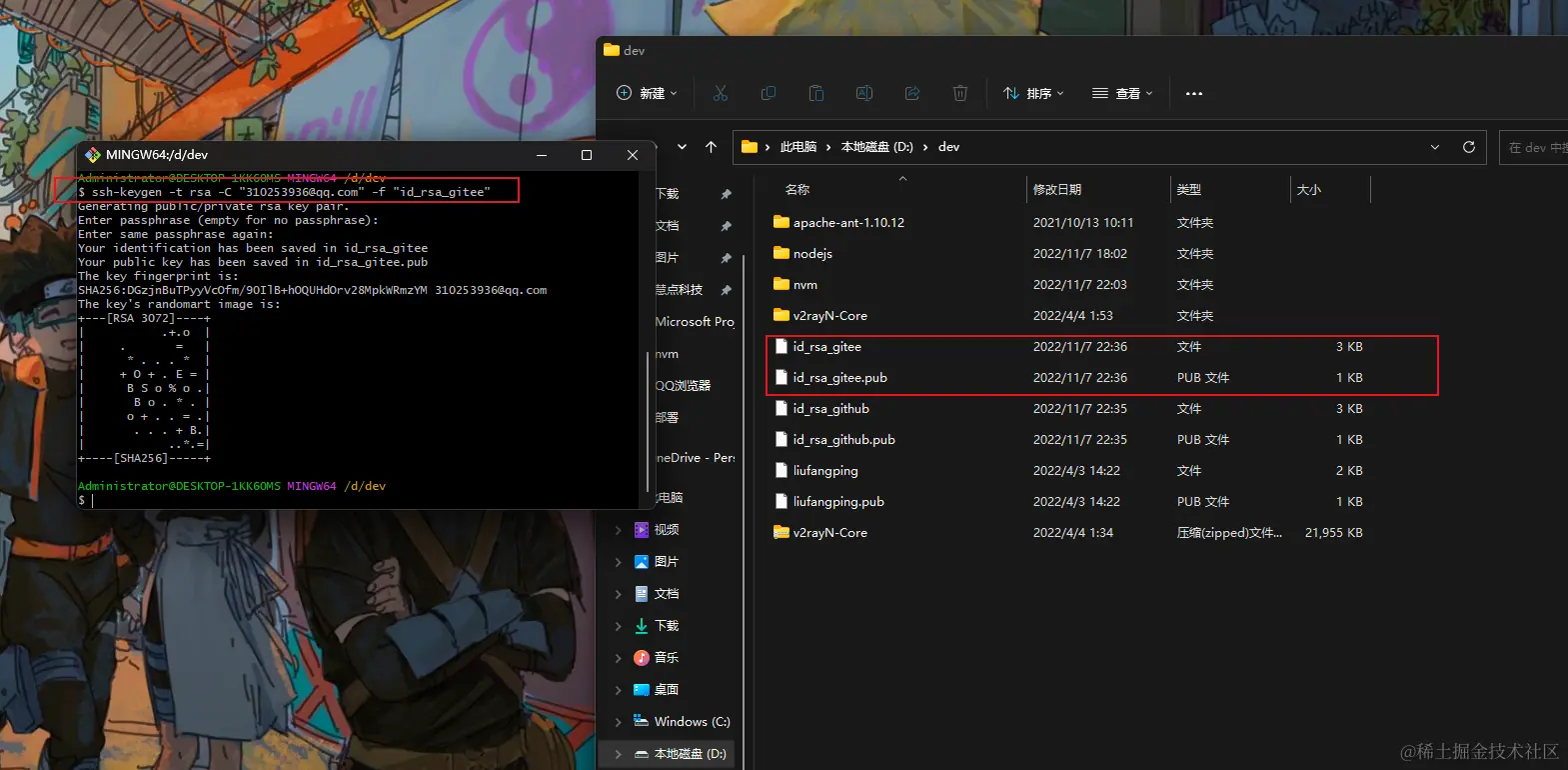
Task: Click the Windows (C:) drive icon
Action: [642, 721]
